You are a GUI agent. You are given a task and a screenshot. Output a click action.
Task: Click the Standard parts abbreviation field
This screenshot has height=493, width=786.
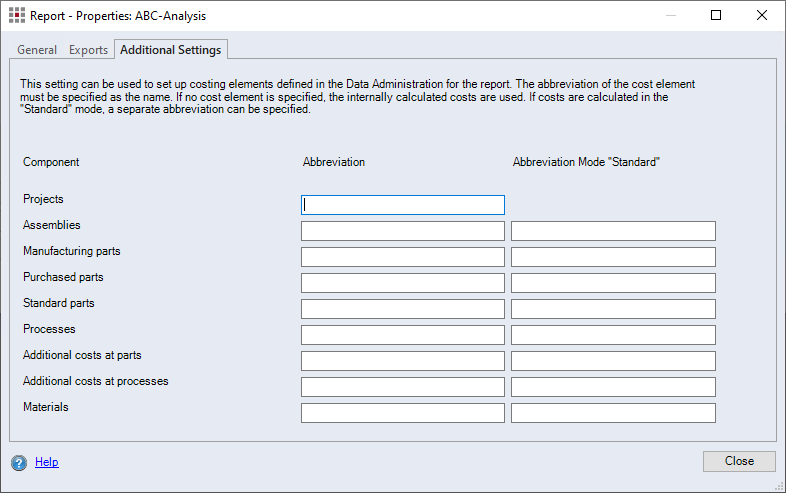tap(402, 309)
